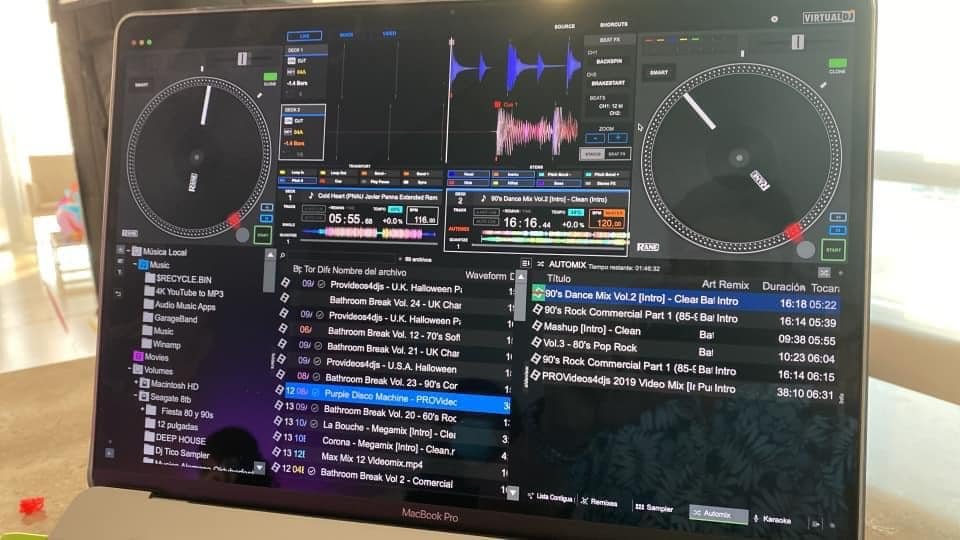Click the left deck pitch fader handle
960x540 pixels.
click(243, 59)
